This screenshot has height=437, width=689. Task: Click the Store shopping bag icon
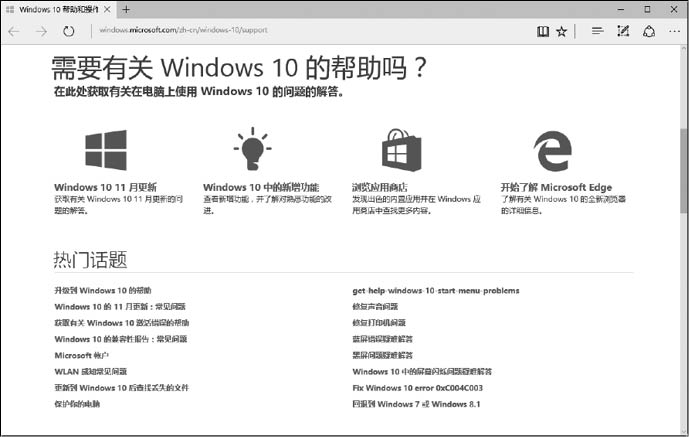(402, 150)
